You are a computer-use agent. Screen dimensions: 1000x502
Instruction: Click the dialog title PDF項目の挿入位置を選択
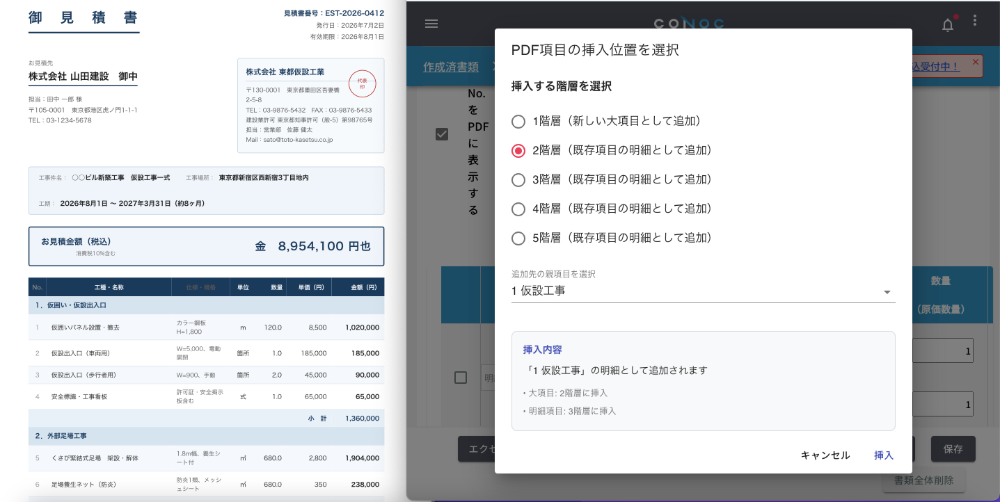[x=595, y=50]
